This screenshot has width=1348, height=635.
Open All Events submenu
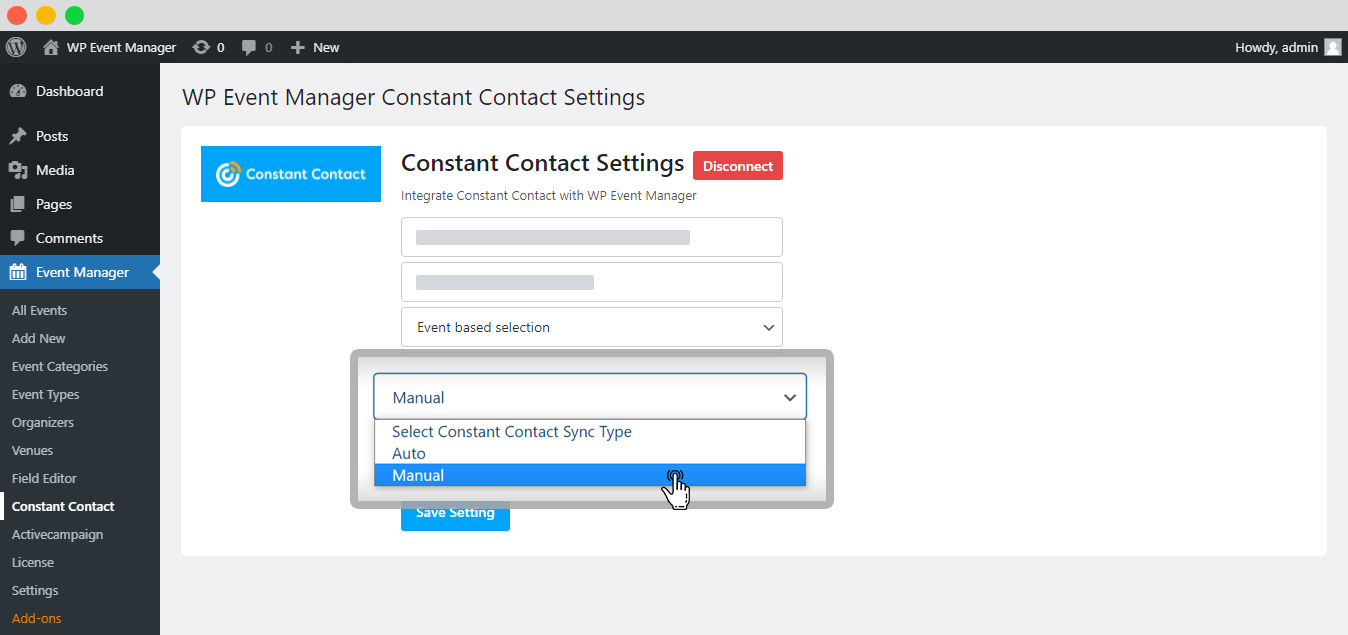(x=40, y=310)
